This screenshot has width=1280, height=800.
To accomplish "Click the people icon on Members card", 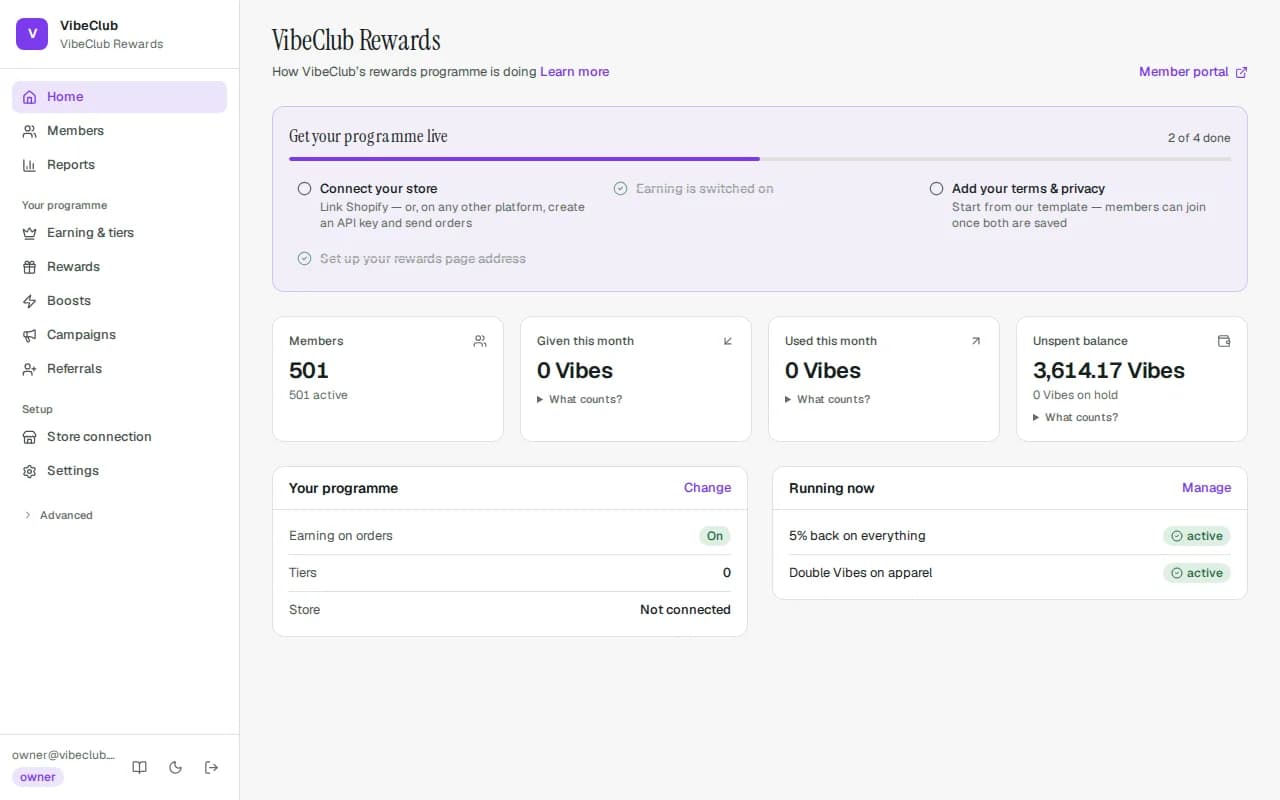I will (480, 341).
